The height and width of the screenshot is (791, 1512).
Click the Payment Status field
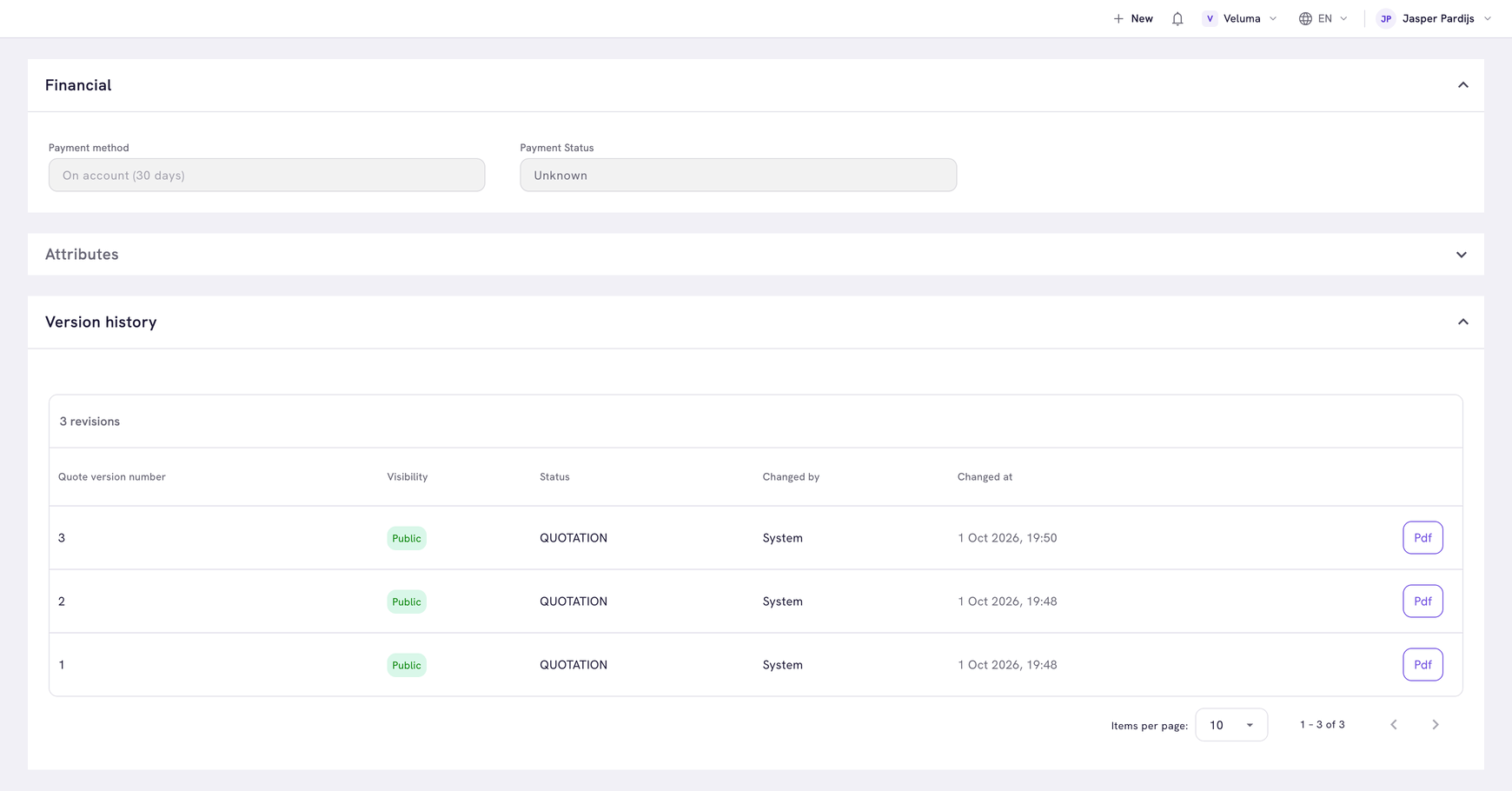[x=739, y=175]
